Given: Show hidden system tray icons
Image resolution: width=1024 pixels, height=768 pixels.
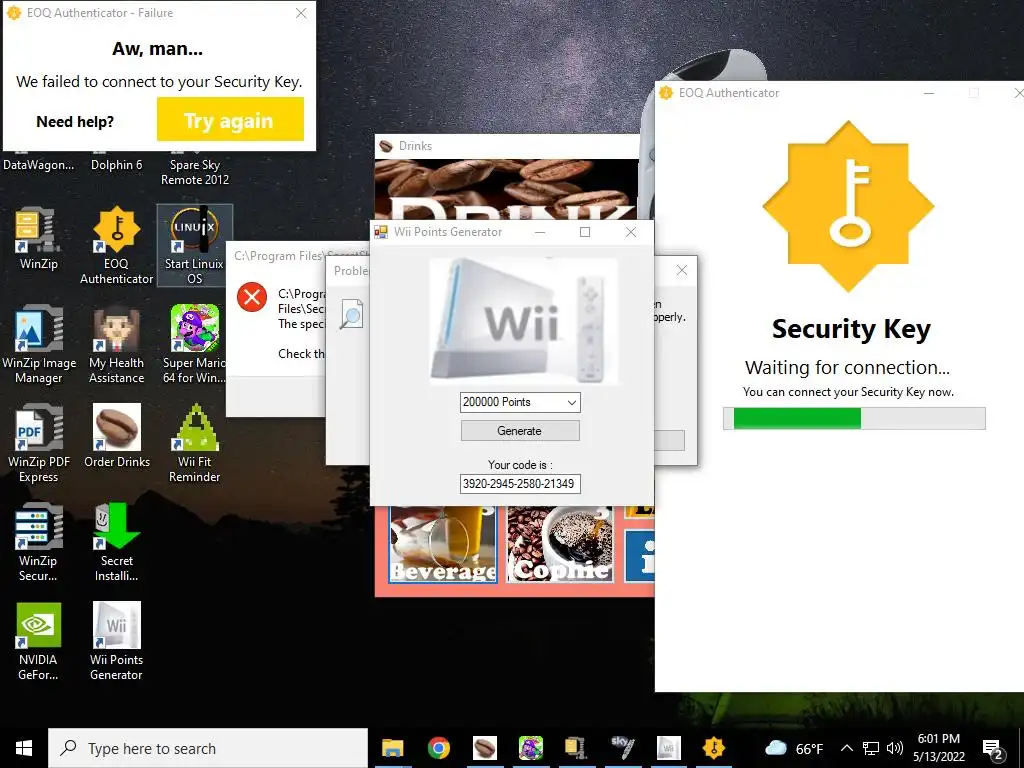Looking at the screenshot, I should click(846, 748).
